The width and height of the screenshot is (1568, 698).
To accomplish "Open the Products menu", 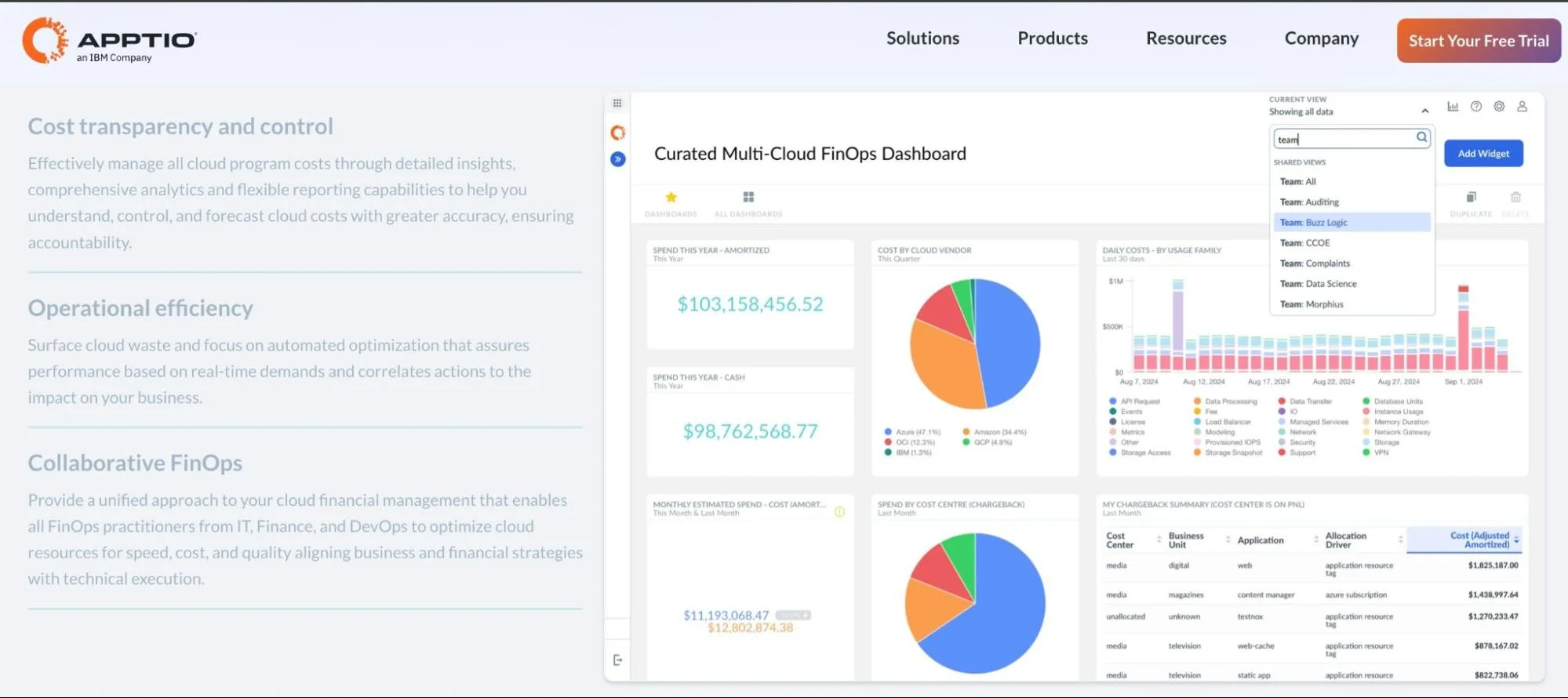I will (1053, 38).
